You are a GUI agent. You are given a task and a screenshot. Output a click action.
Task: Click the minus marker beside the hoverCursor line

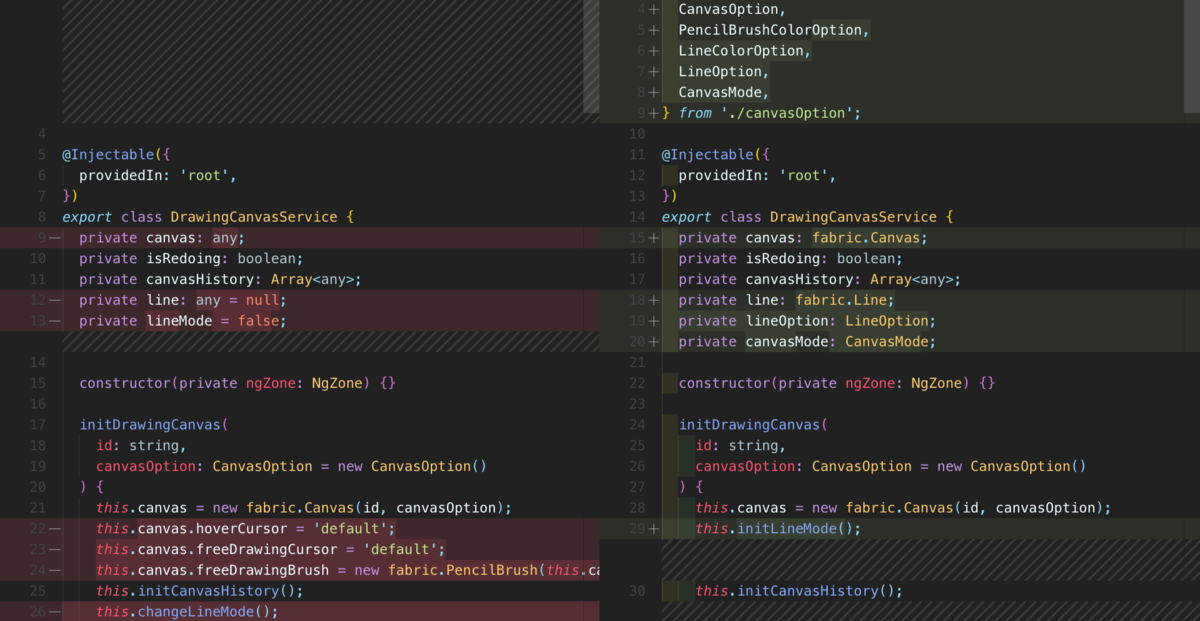[54, 528]
